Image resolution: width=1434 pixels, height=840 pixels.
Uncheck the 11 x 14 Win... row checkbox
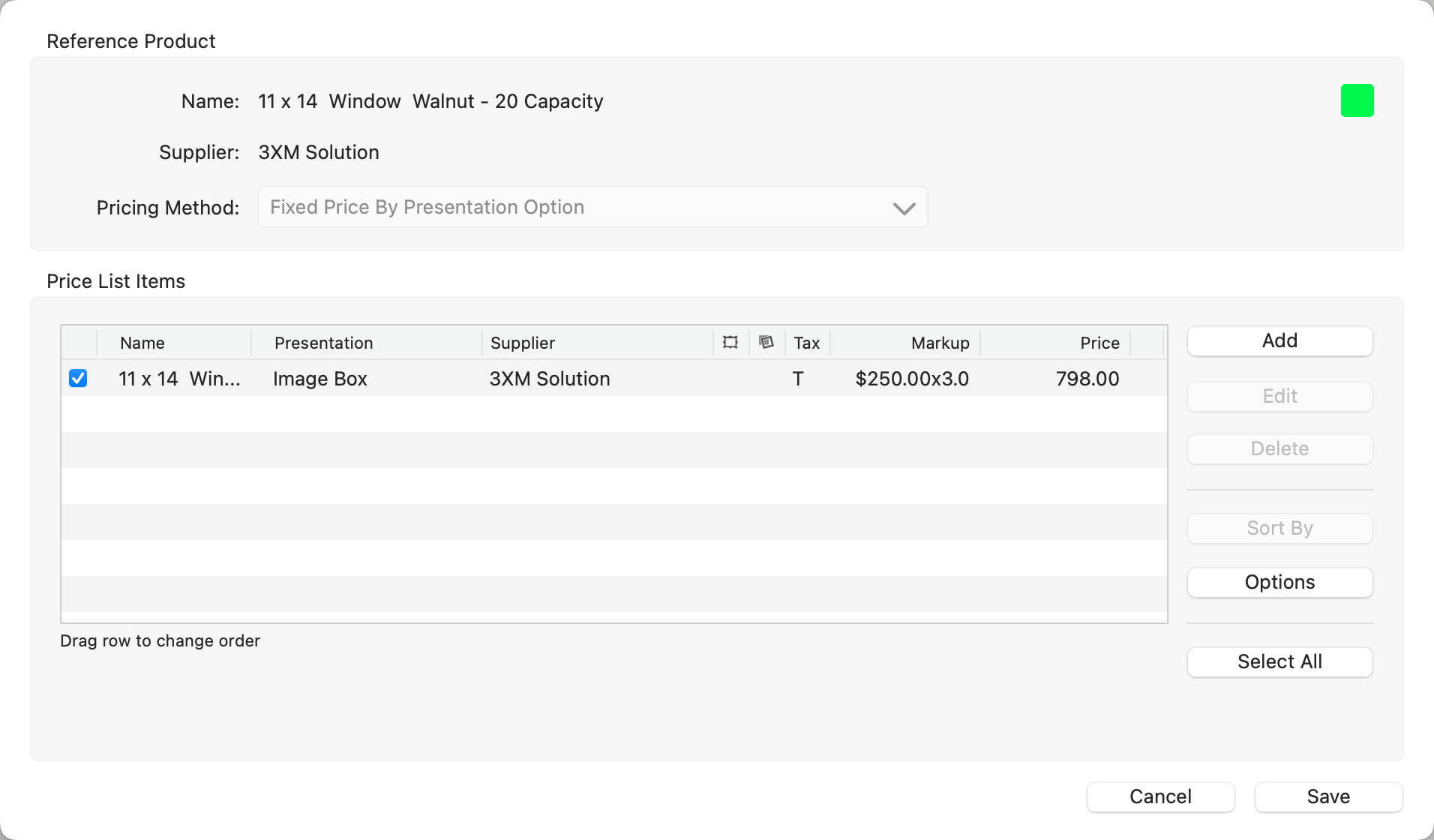[x=78, y=379]
